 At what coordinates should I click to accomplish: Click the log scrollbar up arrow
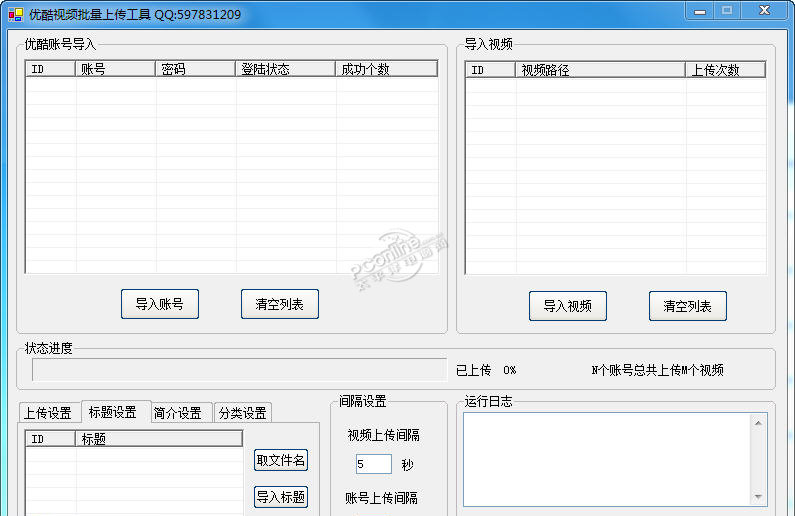pos(758,423)
